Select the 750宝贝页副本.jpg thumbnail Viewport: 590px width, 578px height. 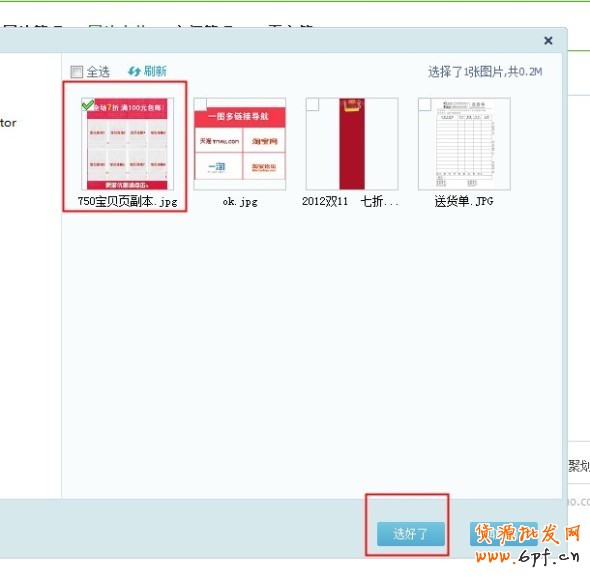[x=127, y=144]
